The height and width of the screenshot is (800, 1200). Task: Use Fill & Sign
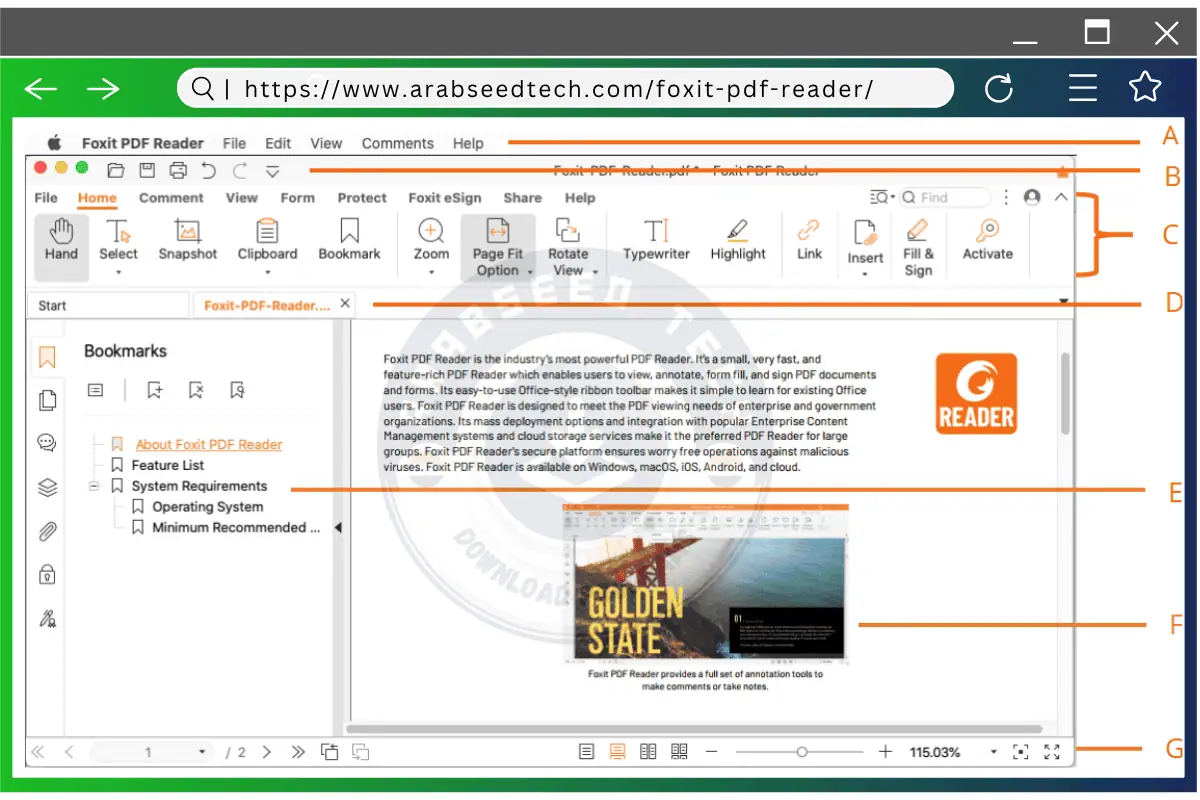point(918,243)
